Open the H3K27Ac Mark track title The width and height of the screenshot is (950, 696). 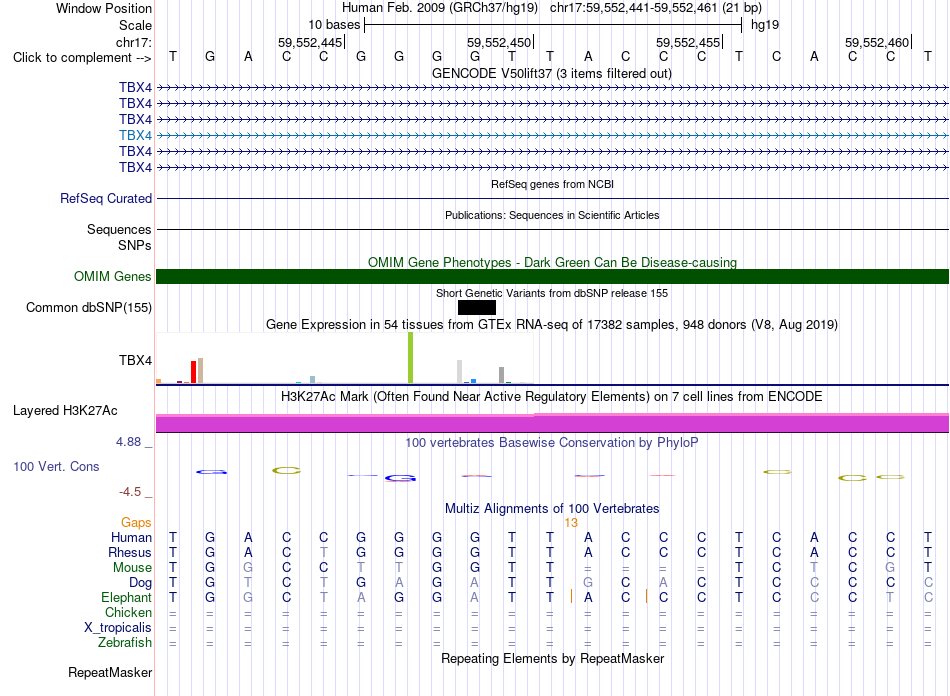[552, 397]
